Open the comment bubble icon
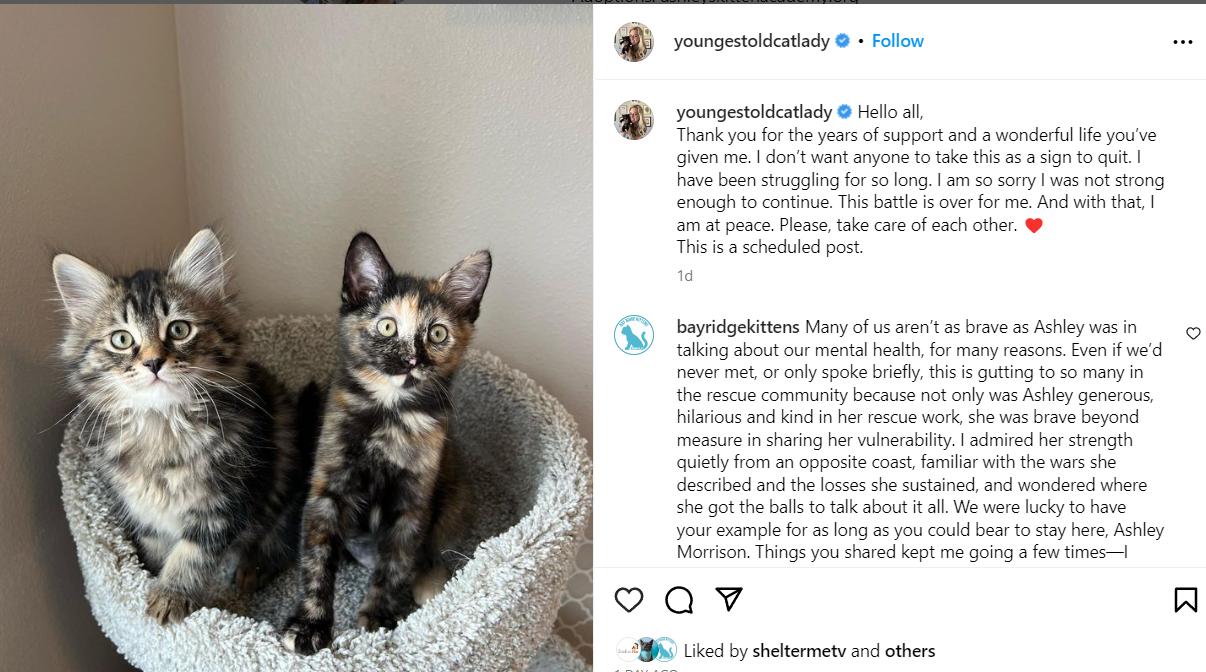The height and width of the screenshot is (672, 1206). 679,599
